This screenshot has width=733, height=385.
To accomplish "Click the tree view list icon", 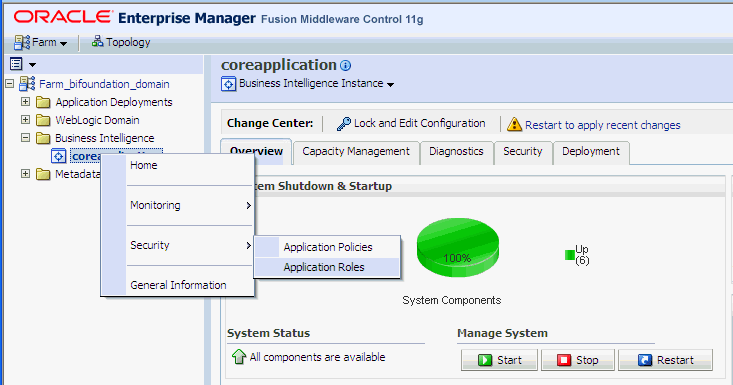I will [x=16, y=64].
